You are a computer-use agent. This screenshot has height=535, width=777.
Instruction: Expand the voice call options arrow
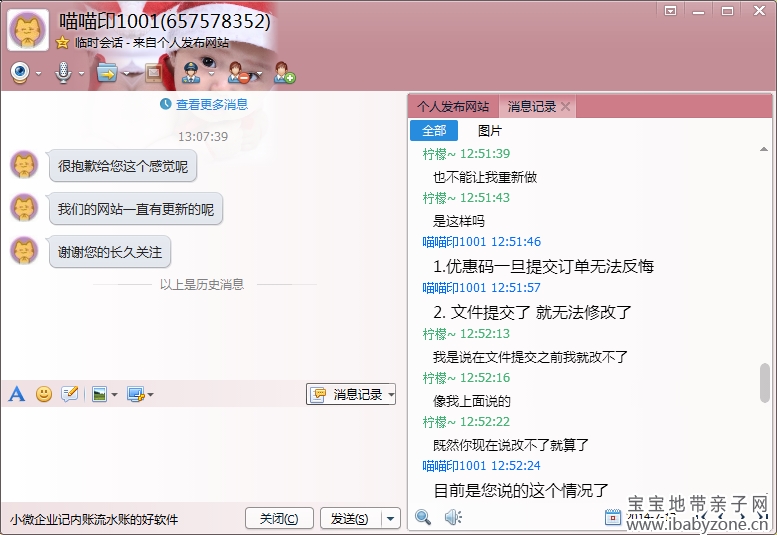pyautogui.click(x=82, y=74)
